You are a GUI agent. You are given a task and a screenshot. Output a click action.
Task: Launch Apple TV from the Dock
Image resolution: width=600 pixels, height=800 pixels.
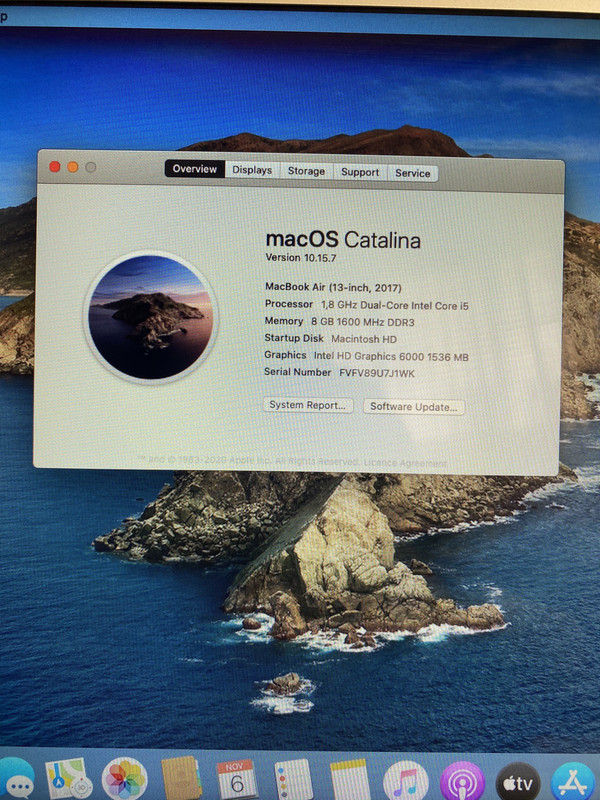point(518,782)
